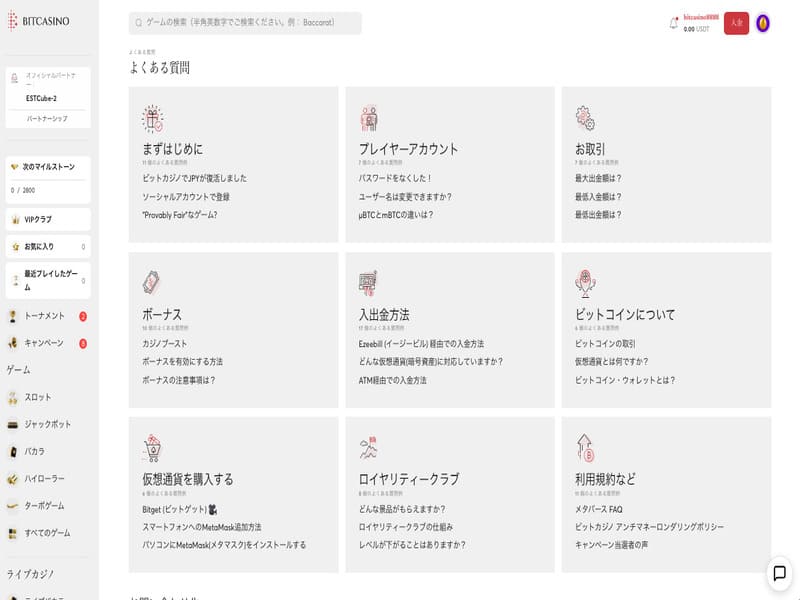Viewport: 800px width, 600px height.
Task: Click the お取引 gears icon
Action: click(x=585, y=119)
